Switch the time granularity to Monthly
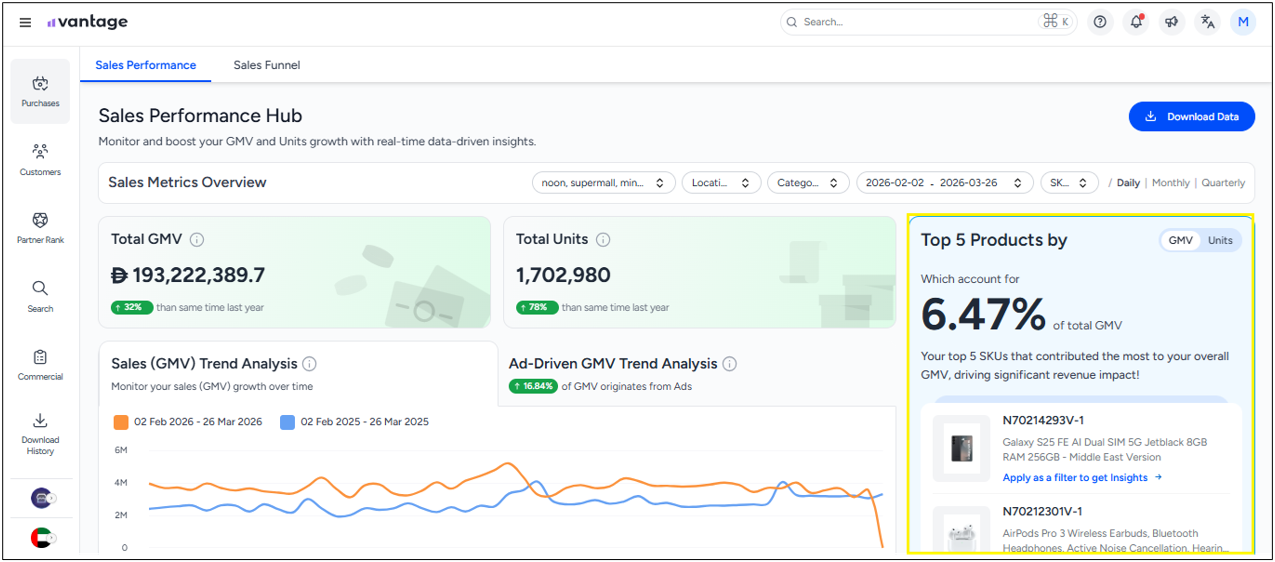The height and width of the screenshot is (562, 1275). [x=1170, y=183]
